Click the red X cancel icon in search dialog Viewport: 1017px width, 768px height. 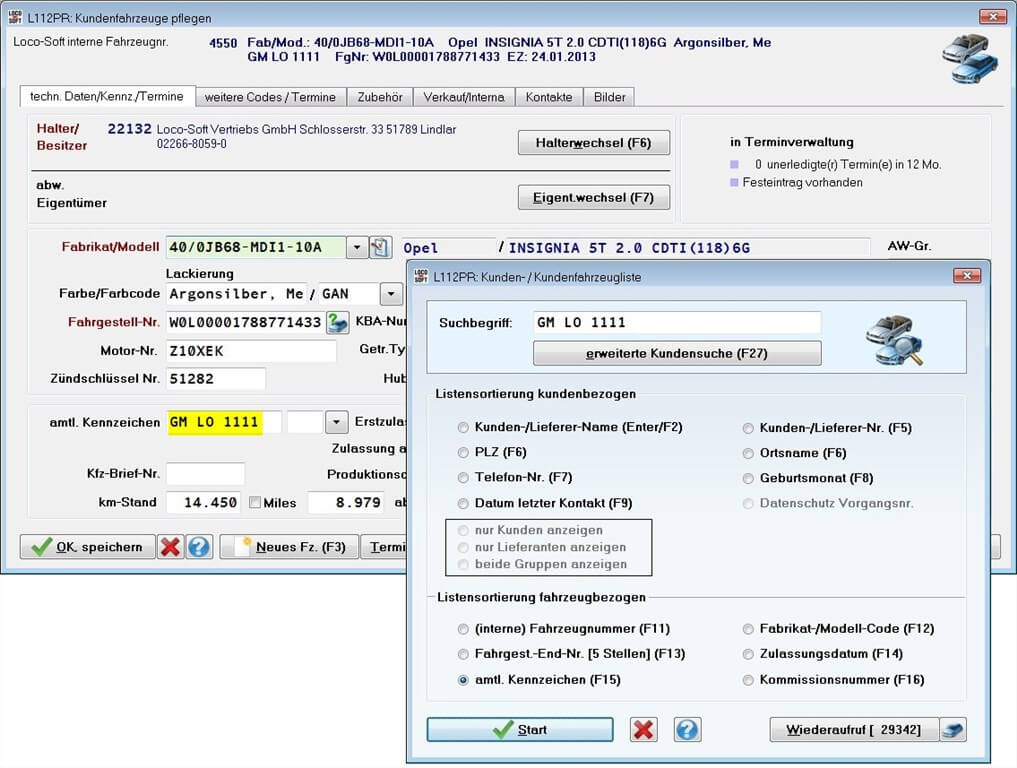643,730
